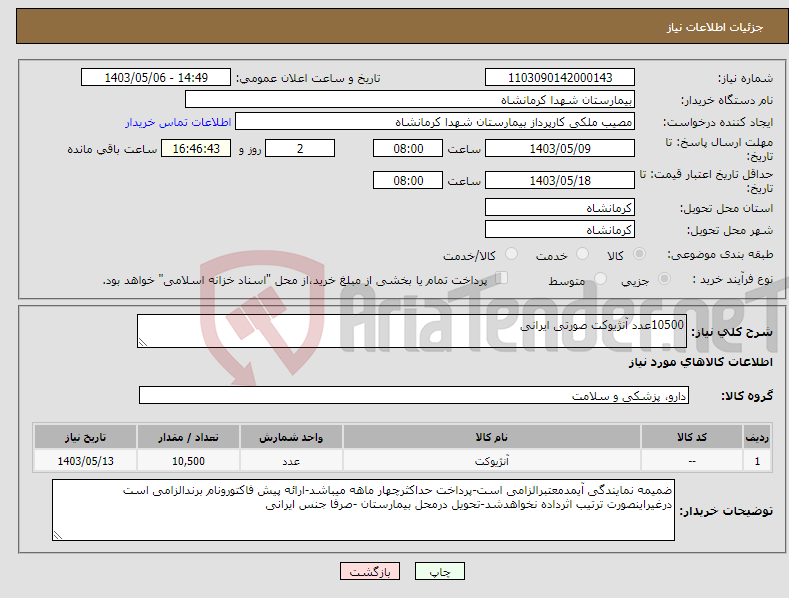Click the تعداد / مقدار column header
This screenshot has width=789, height=598.
(188, 437)
